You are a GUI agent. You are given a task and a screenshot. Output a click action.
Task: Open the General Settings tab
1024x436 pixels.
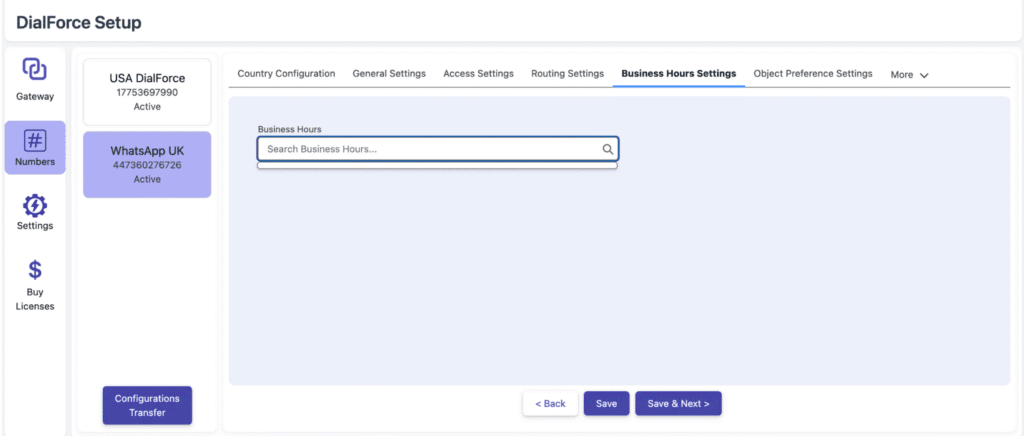[x=389, y=74]
